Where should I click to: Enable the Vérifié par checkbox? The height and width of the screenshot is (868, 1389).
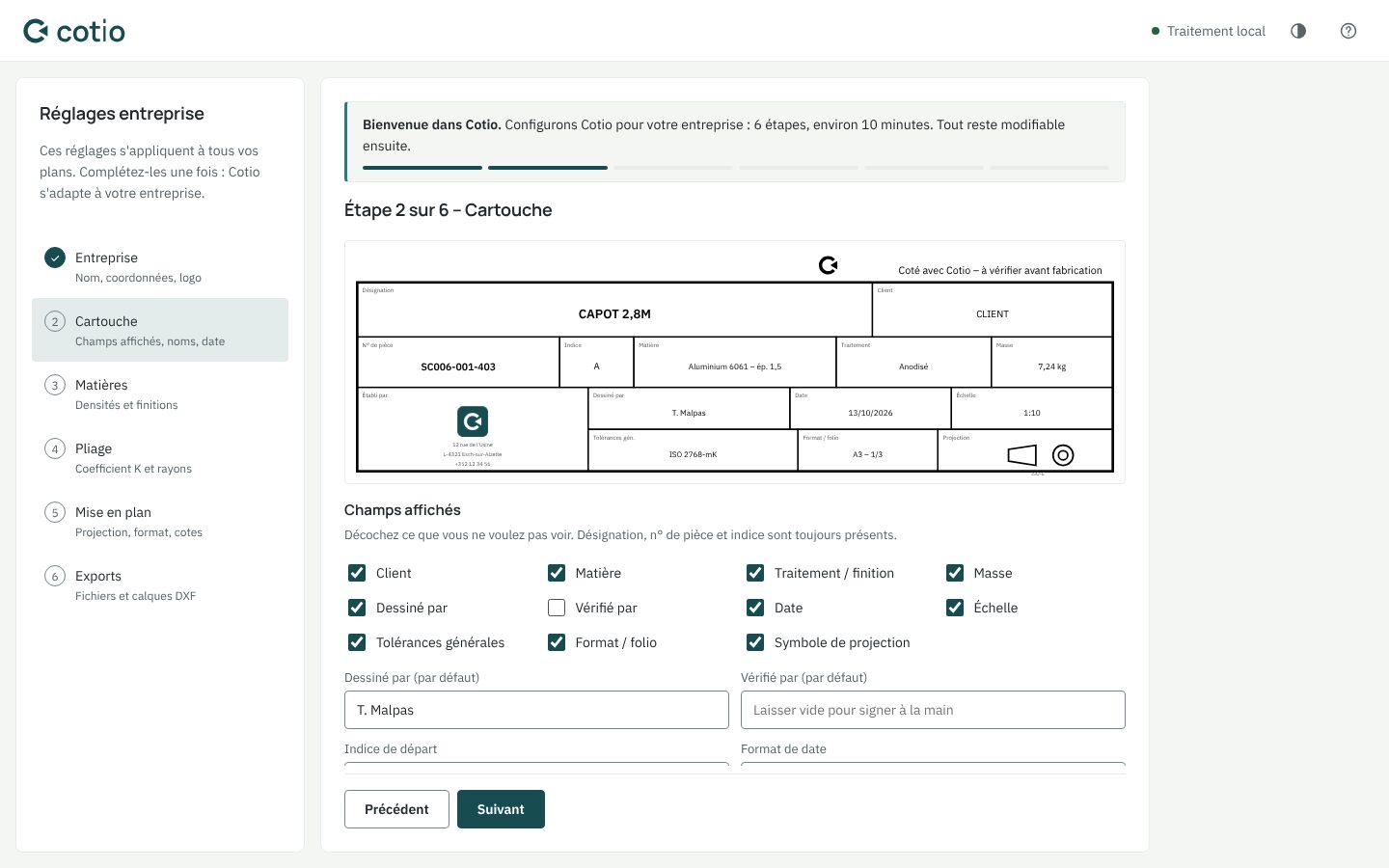pyautogui.click(x=557, y=608)
